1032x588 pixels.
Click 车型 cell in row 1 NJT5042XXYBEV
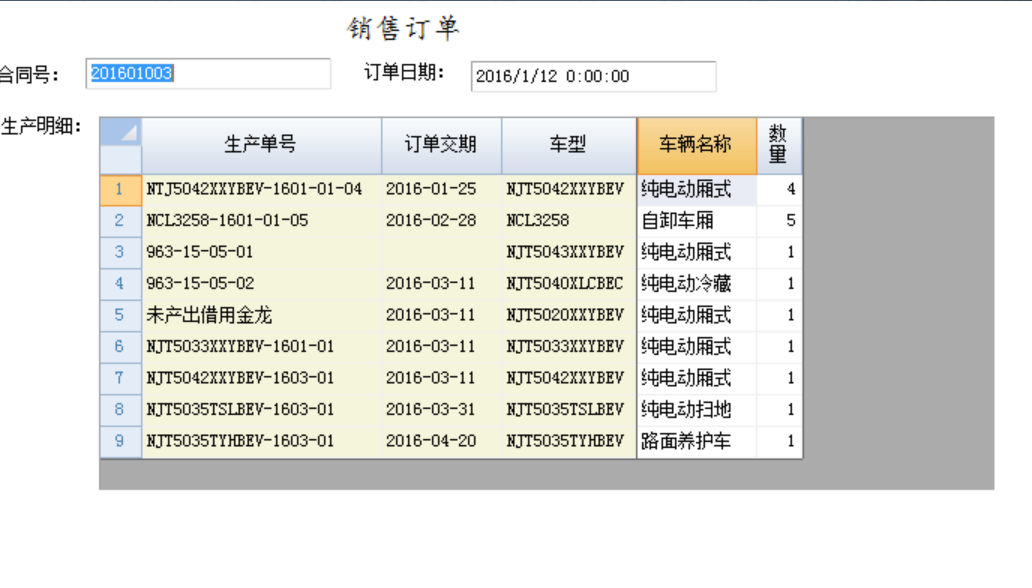569,190
